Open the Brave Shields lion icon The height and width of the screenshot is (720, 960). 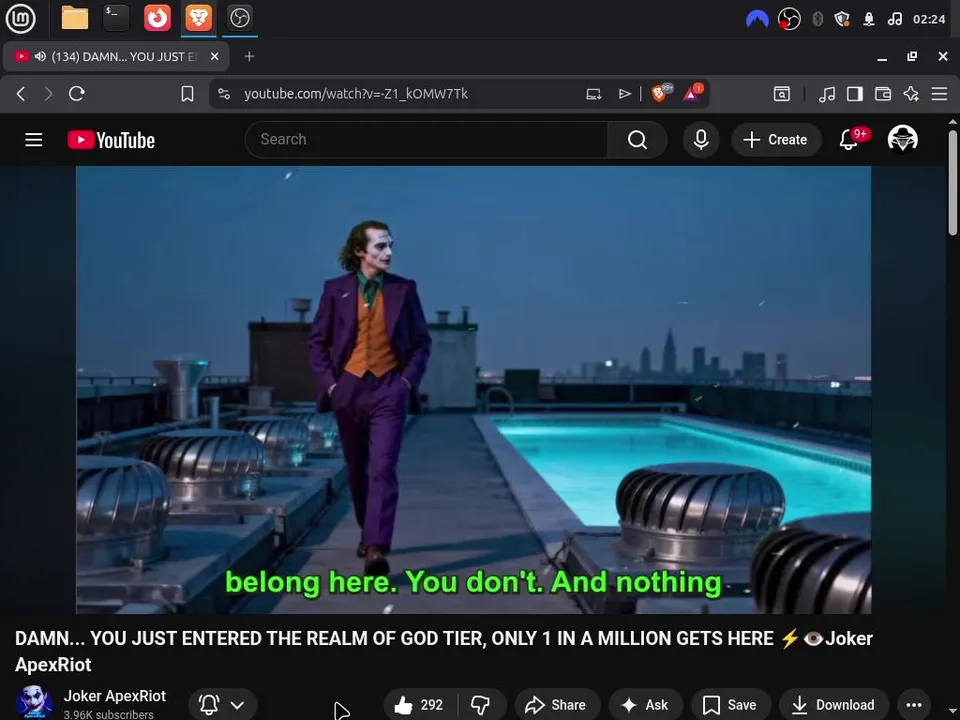(x=661, y=93)
